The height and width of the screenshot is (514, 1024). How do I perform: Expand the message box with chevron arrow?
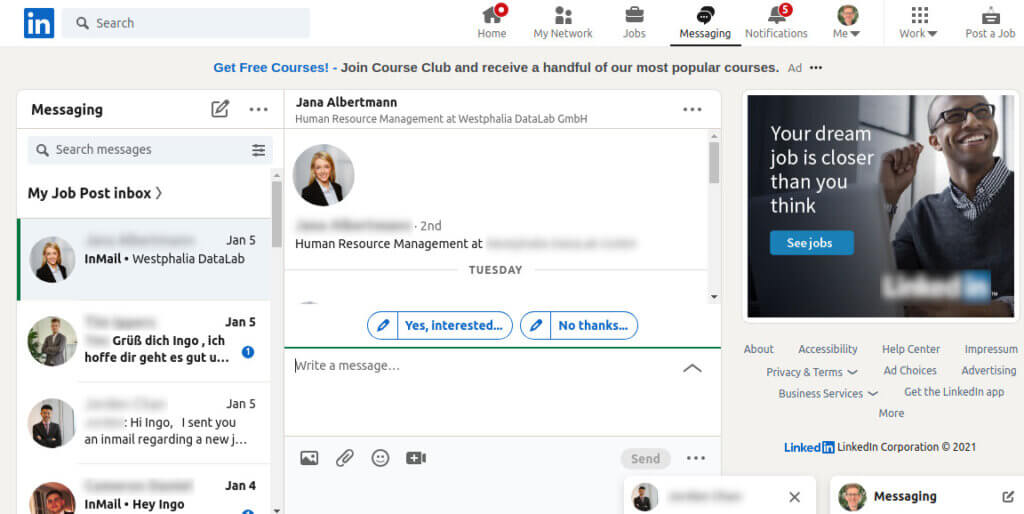coord(692,368)
